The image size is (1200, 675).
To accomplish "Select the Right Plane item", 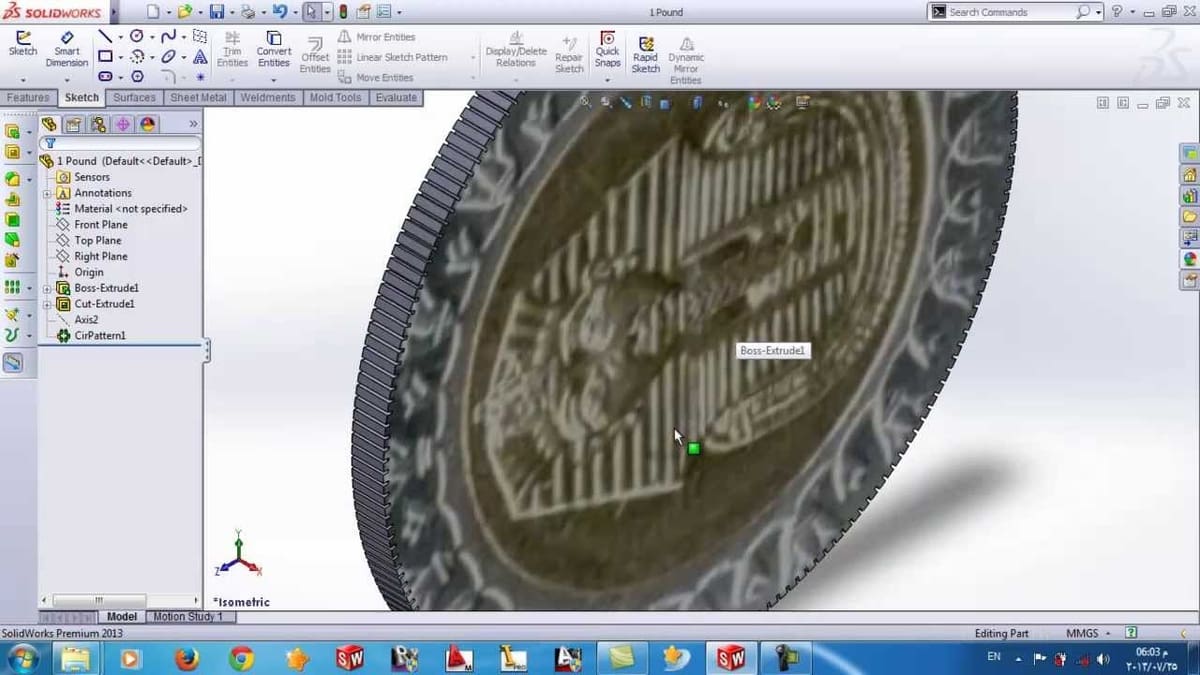I will [101, 257].
